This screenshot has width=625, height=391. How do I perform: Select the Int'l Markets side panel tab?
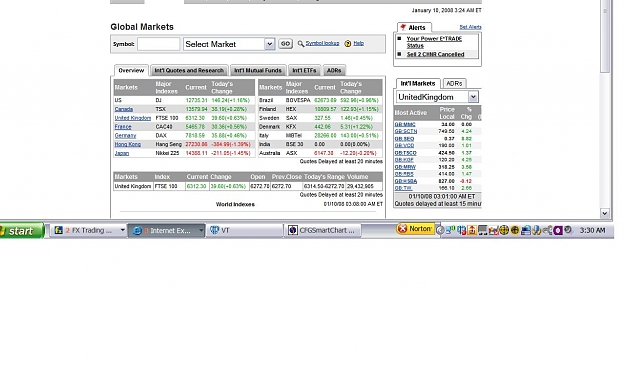pos(418,83)
